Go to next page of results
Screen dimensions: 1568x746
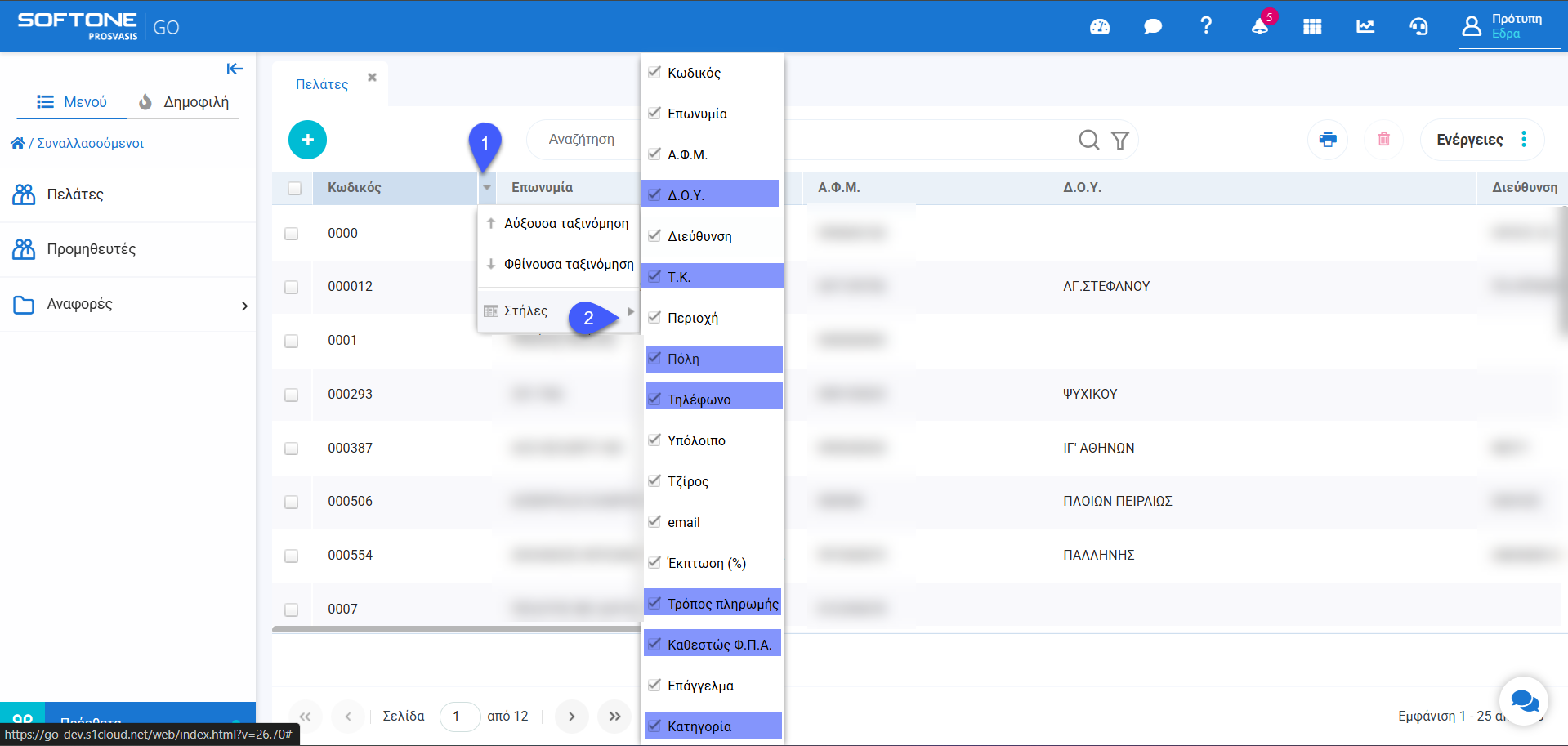[572, 717]
